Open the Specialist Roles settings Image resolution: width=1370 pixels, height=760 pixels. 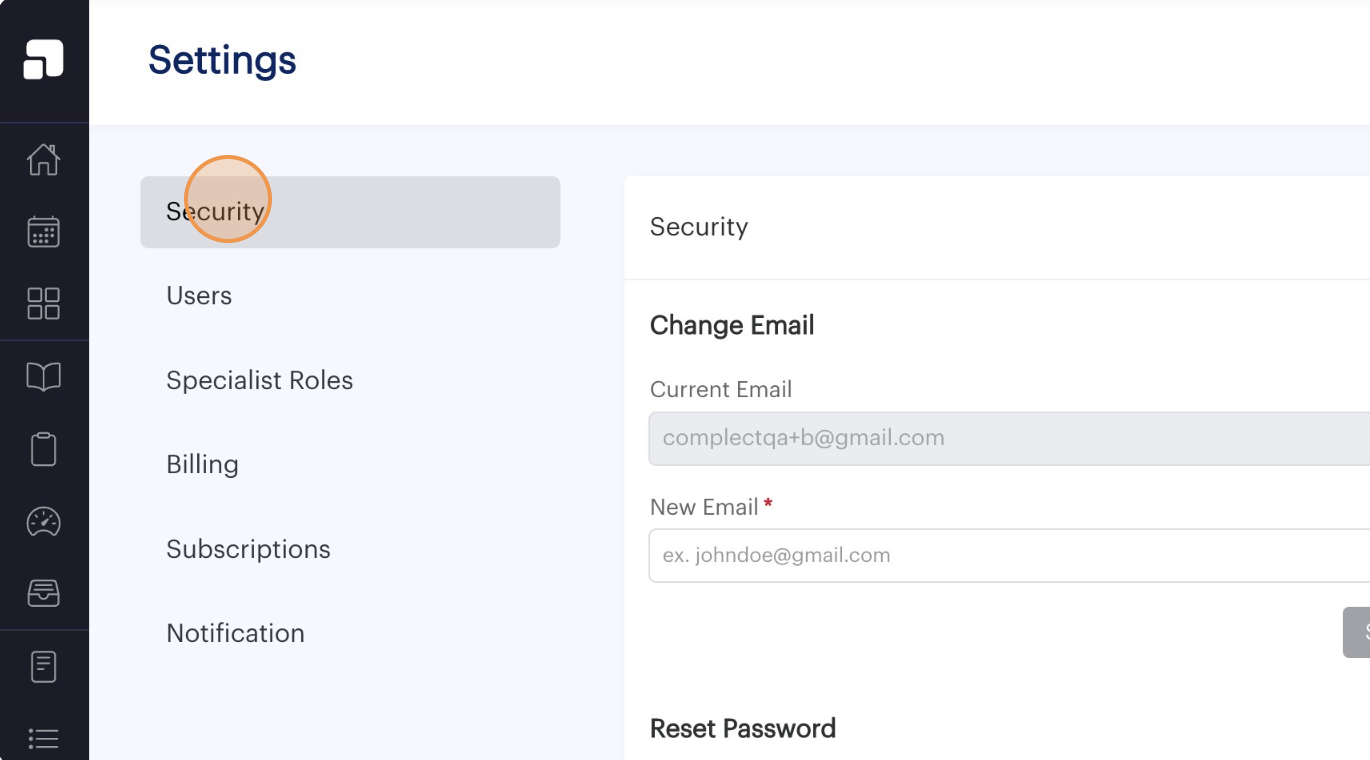click(259, 381)
